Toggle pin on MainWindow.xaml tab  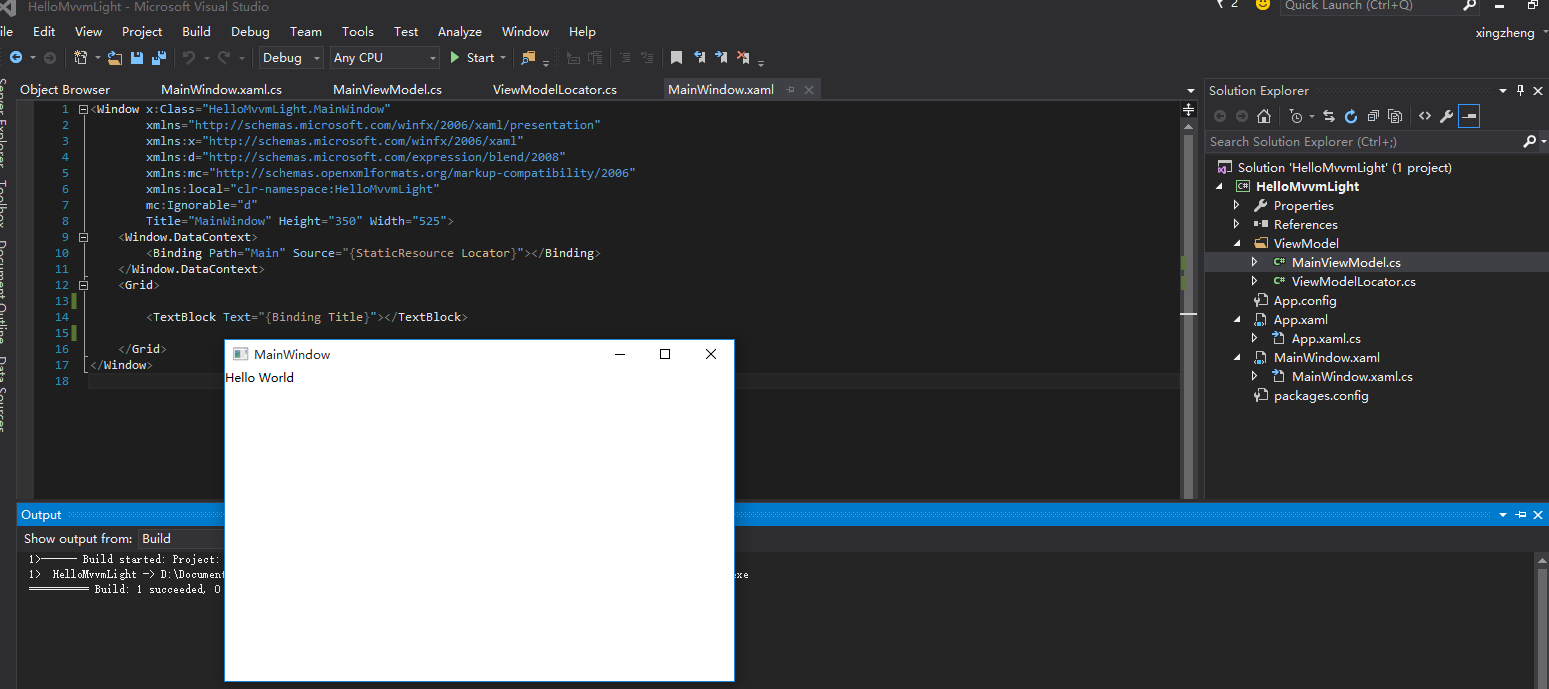click(x=790, y=90)
